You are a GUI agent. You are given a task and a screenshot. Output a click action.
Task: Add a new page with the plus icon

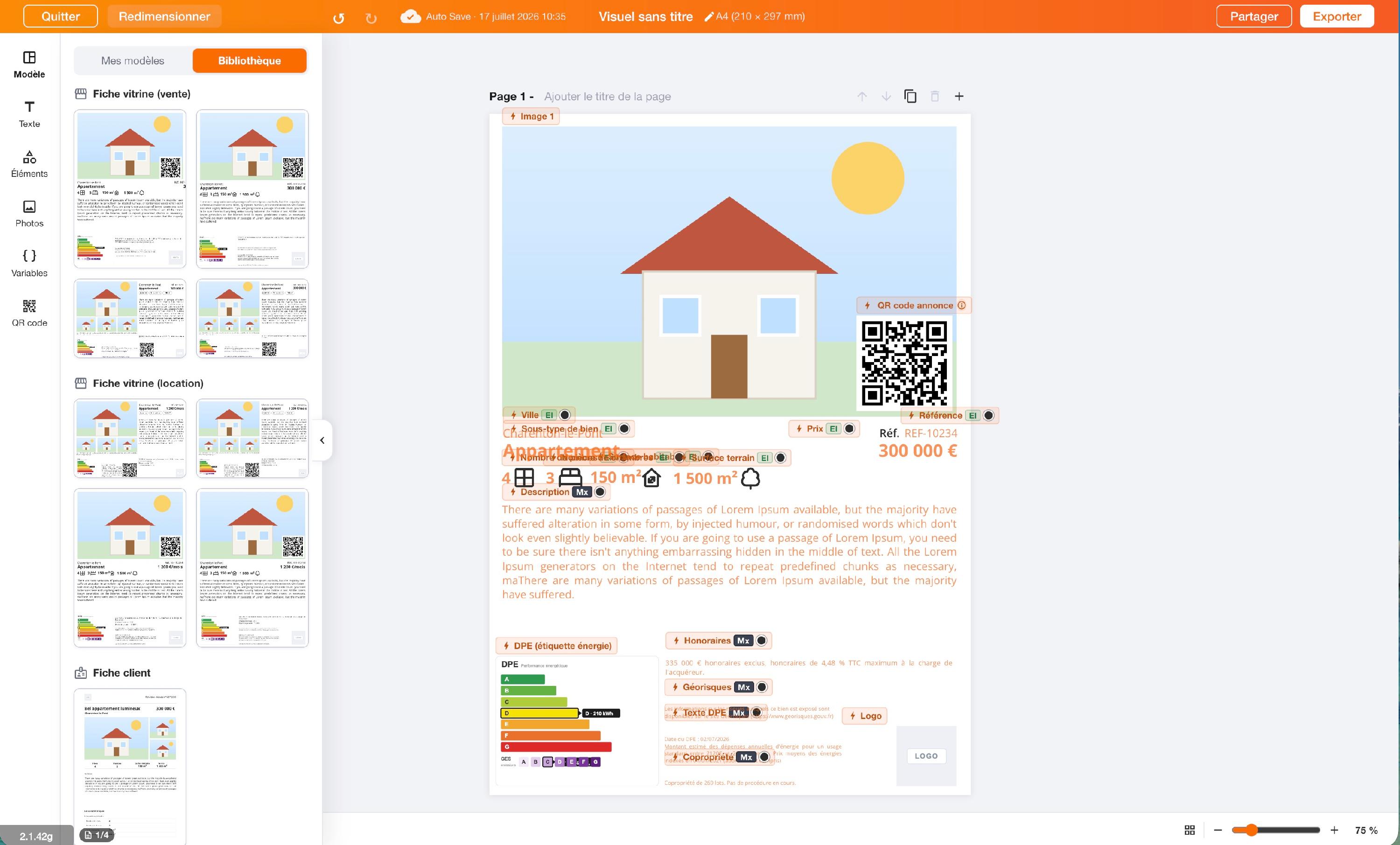pos(959,97)
